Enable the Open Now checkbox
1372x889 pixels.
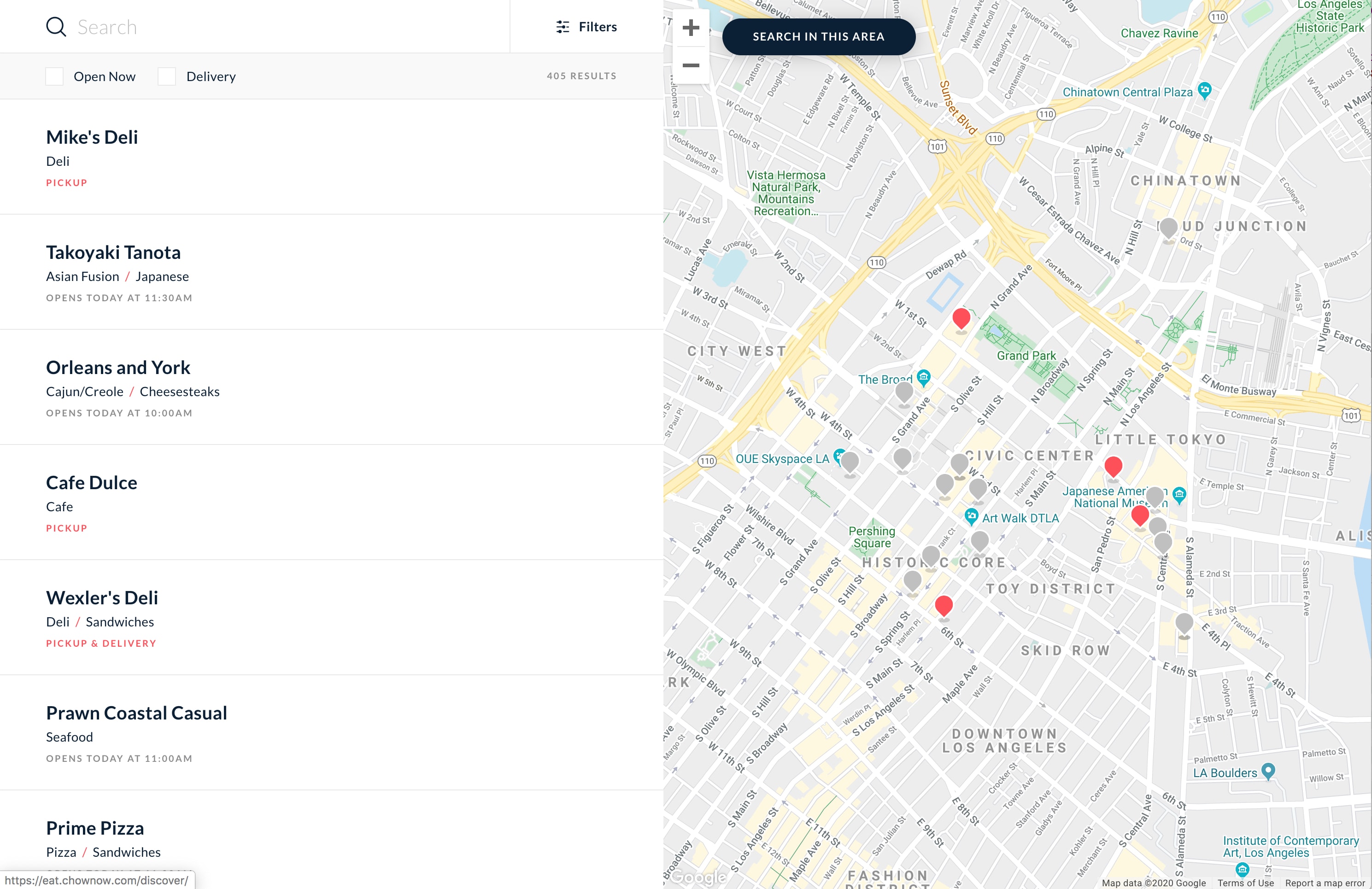tap(54, 76)
